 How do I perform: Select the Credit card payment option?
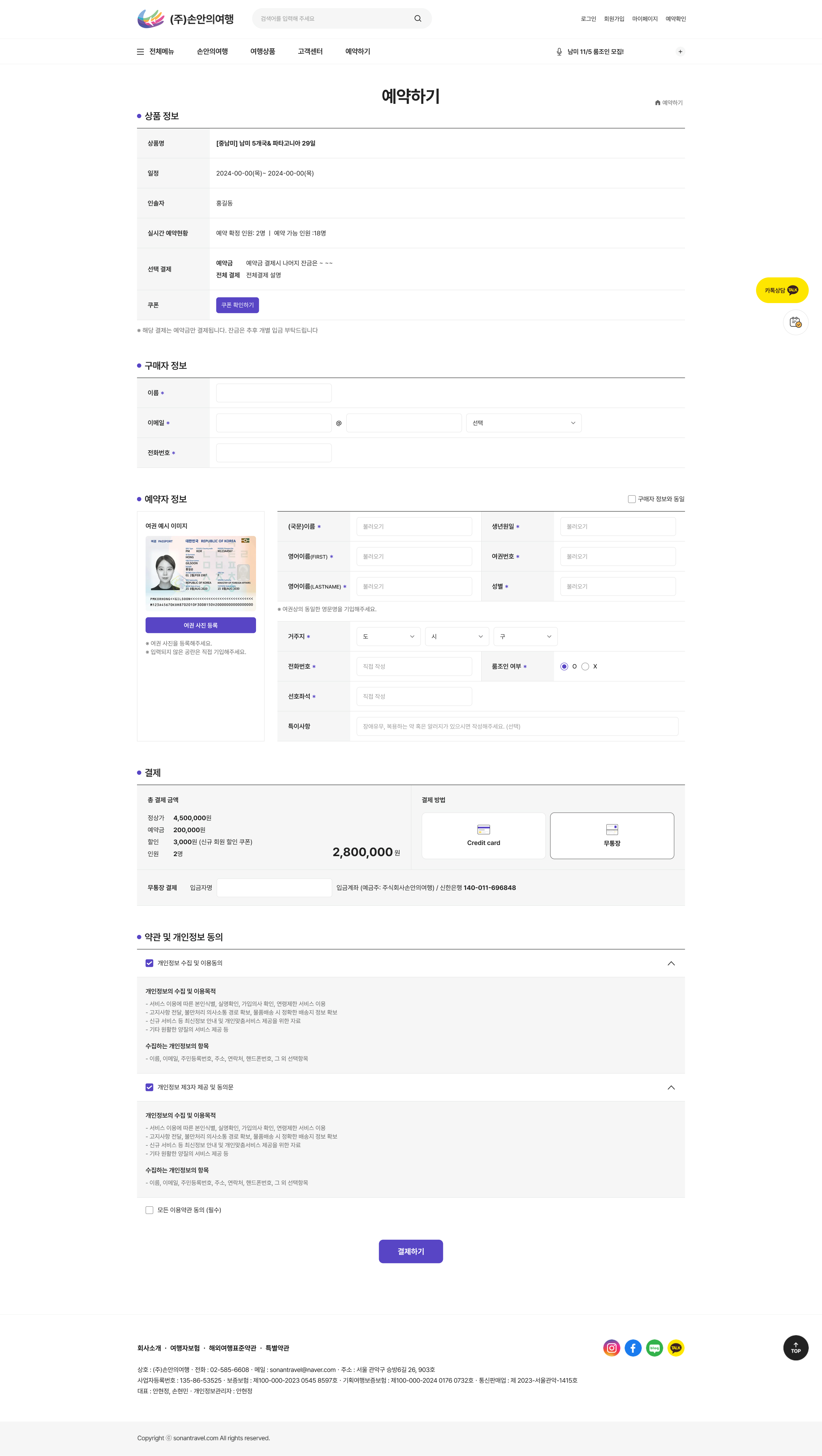coord(483,835)
